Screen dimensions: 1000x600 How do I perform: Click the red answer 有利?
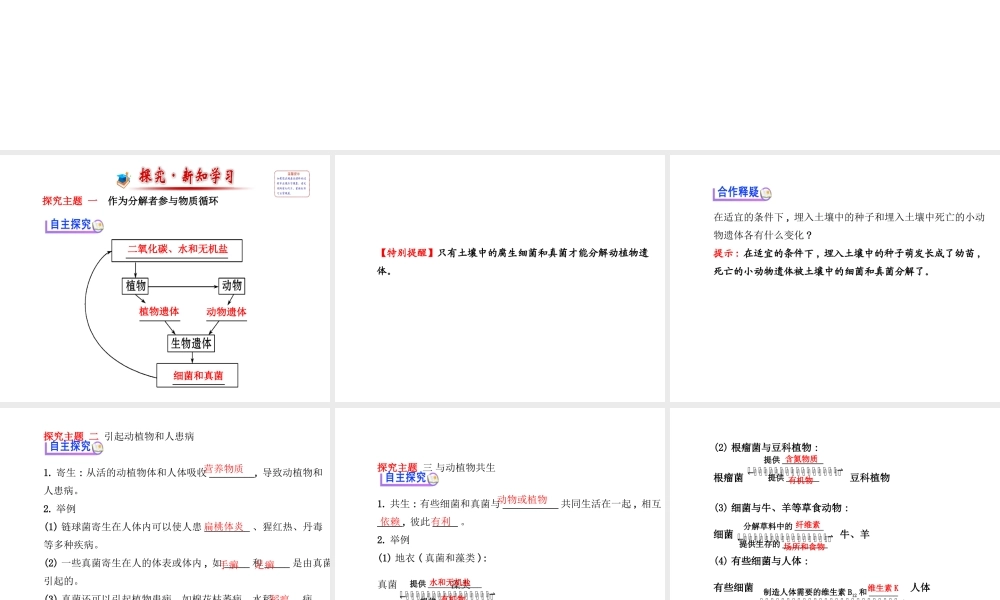[x=441, y=522]
